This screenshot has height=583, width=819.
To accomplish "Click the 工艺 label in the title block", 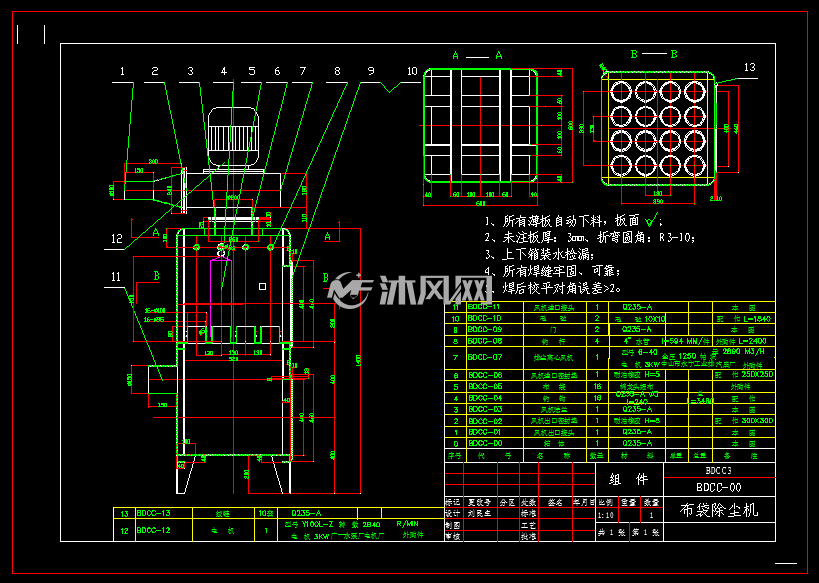I will click(x=528, y=524).
